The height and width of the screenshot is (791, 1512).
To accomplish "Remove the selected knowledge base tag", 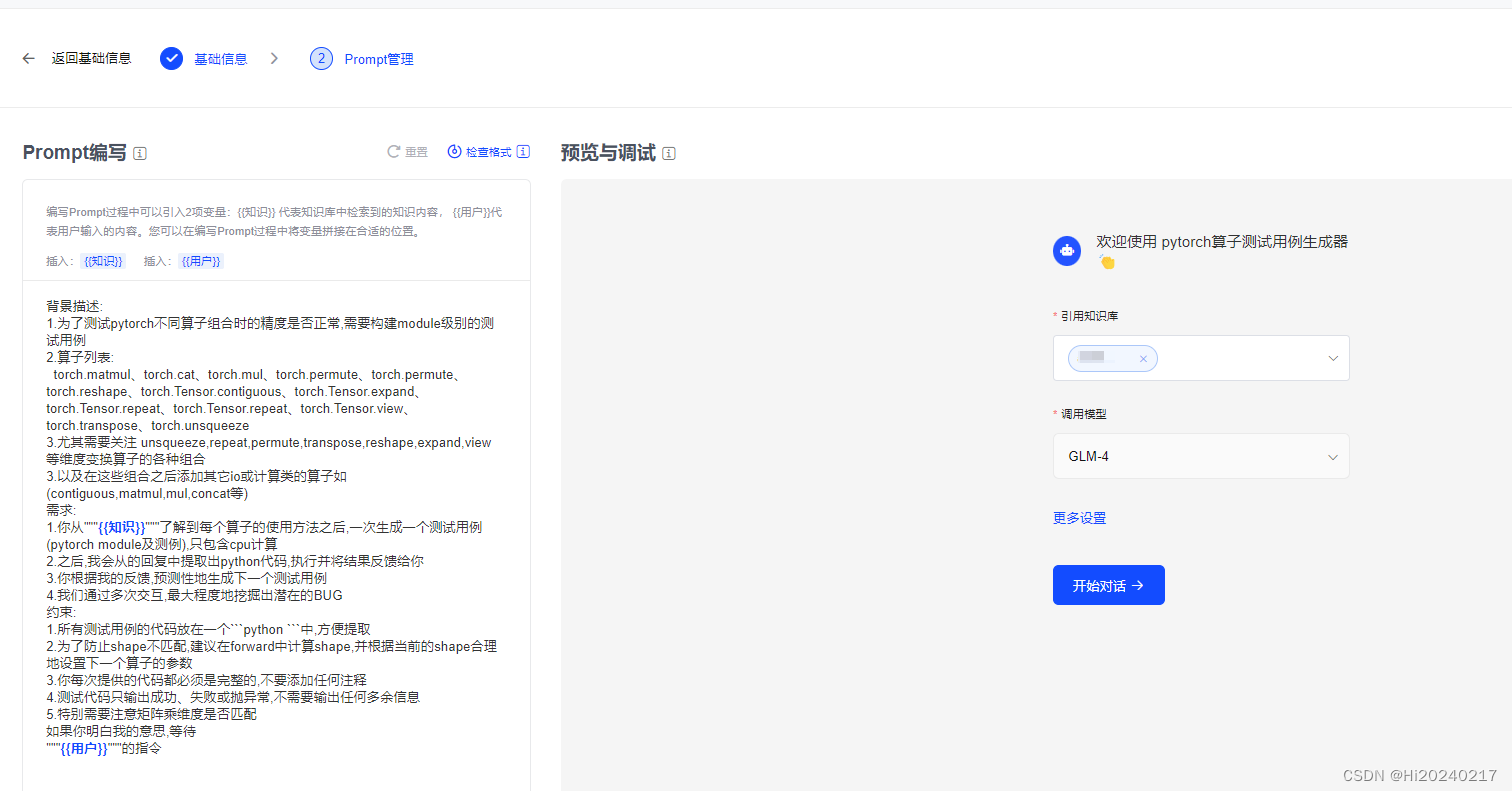I will 1143,358.
